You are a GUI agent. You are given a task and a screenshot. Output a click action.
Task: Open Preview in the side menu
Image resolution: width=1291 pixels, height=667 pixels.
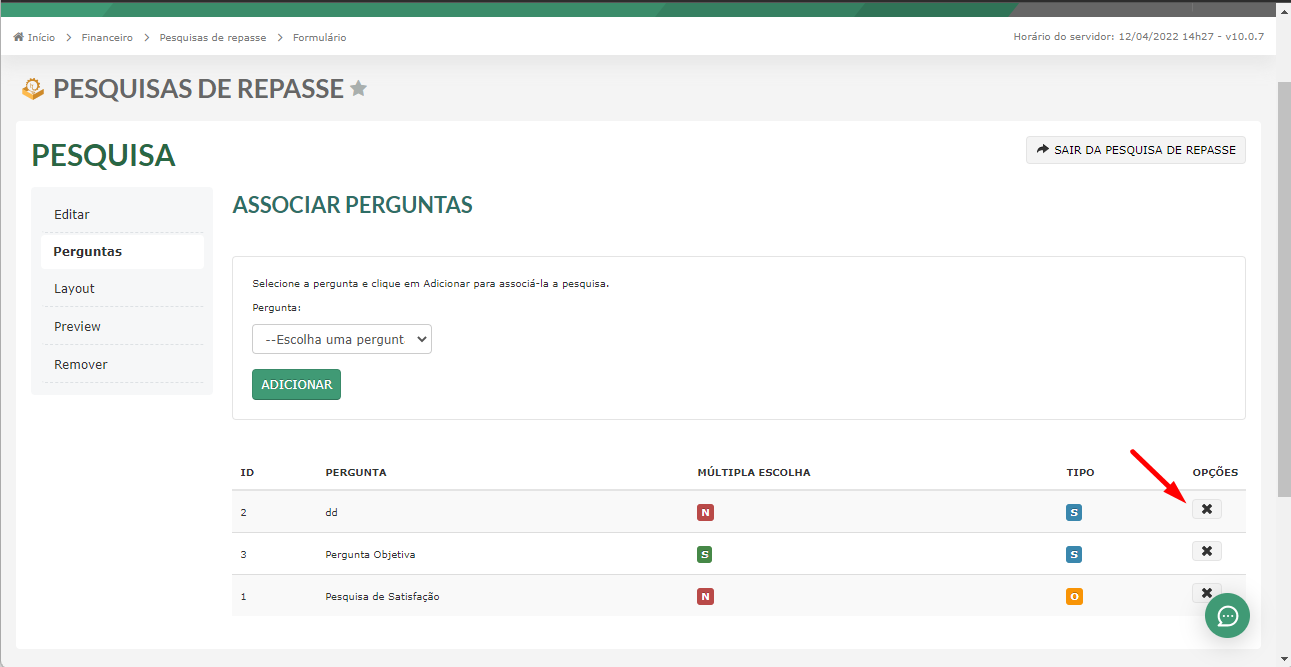click(x=122, y=326)
